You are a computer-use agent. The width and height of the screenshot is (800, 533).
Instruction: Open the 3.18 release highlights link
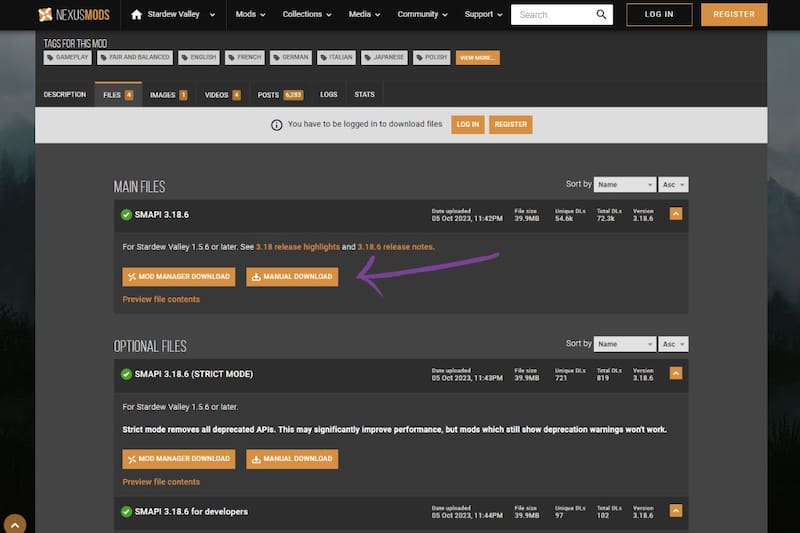coord(298,246)
